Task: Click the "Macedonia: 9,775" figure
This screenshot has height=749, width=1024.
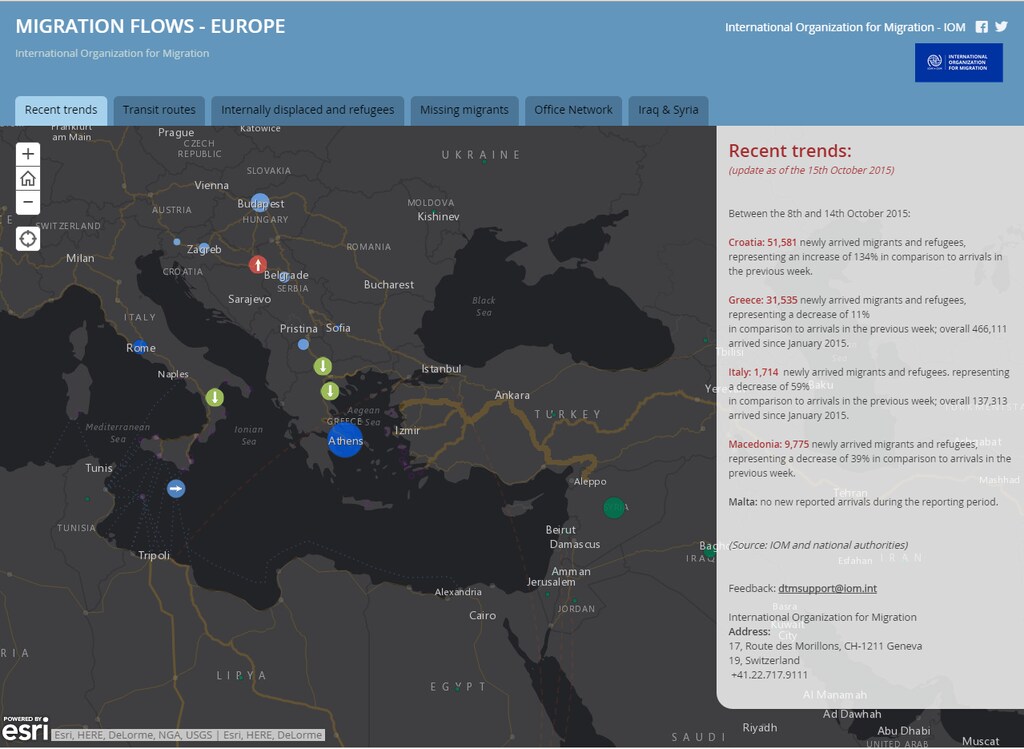Action: (x=769, y=444)
